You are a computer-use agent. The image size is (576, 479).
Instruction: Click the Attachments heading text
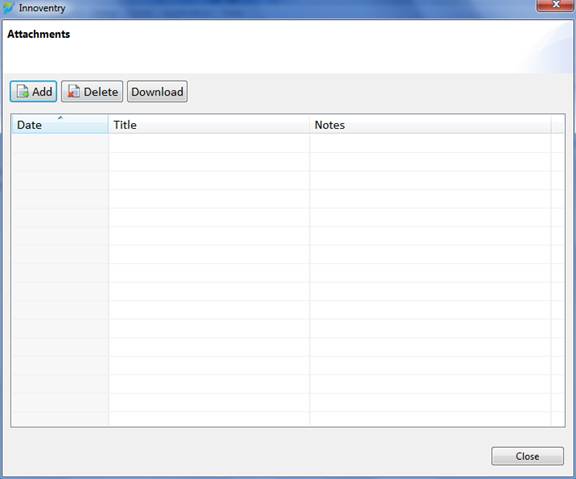pyautogui.click(x=39, y=34)
